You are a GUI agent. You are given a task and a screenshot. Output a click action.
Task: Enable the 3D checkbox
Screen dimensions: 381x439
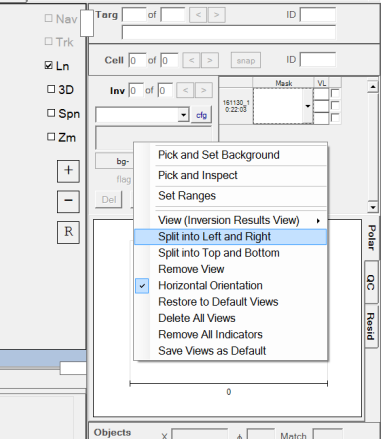(51, 89)
